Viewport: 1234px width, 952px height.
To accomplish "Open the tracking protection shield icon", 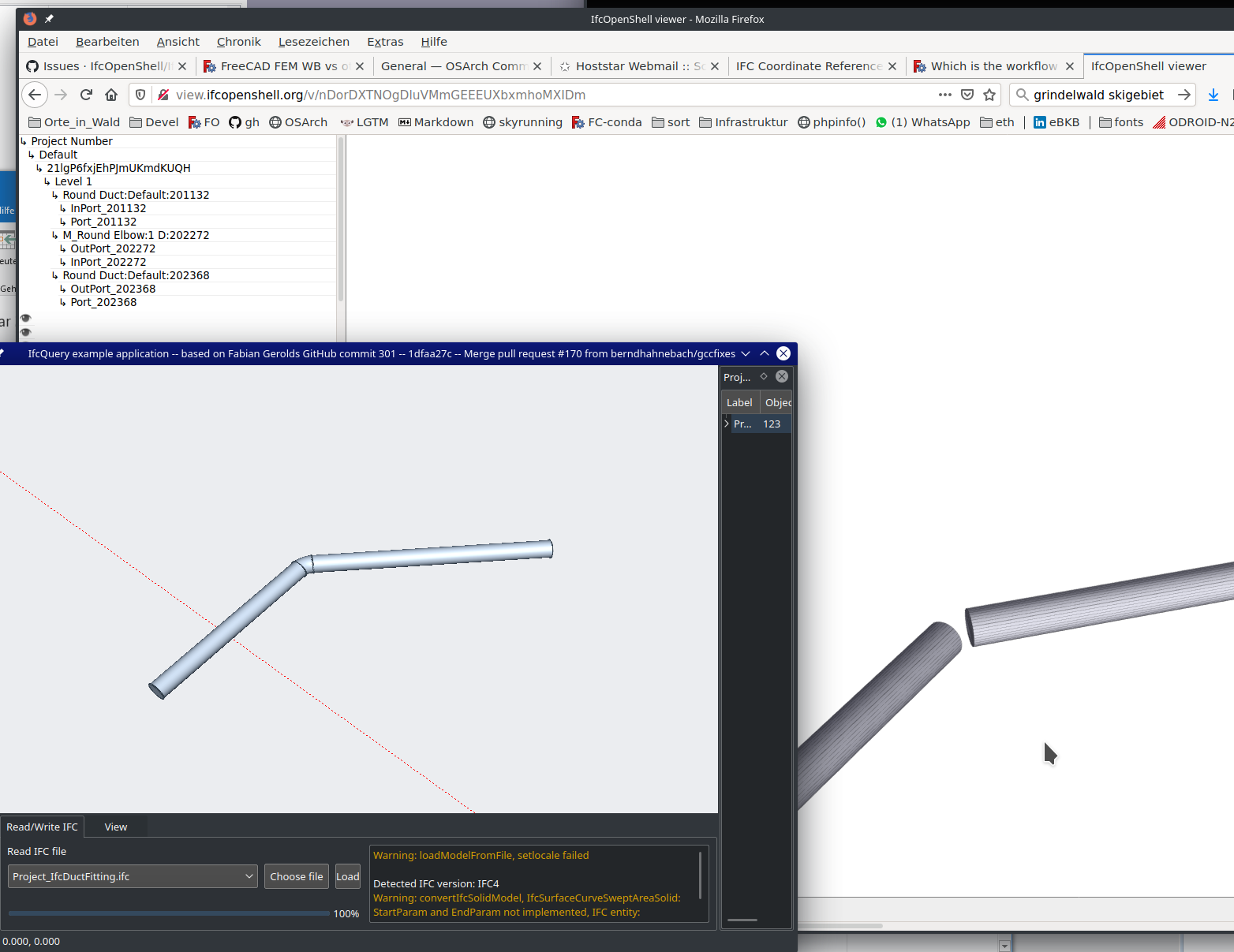I will (x=140, y=95).
